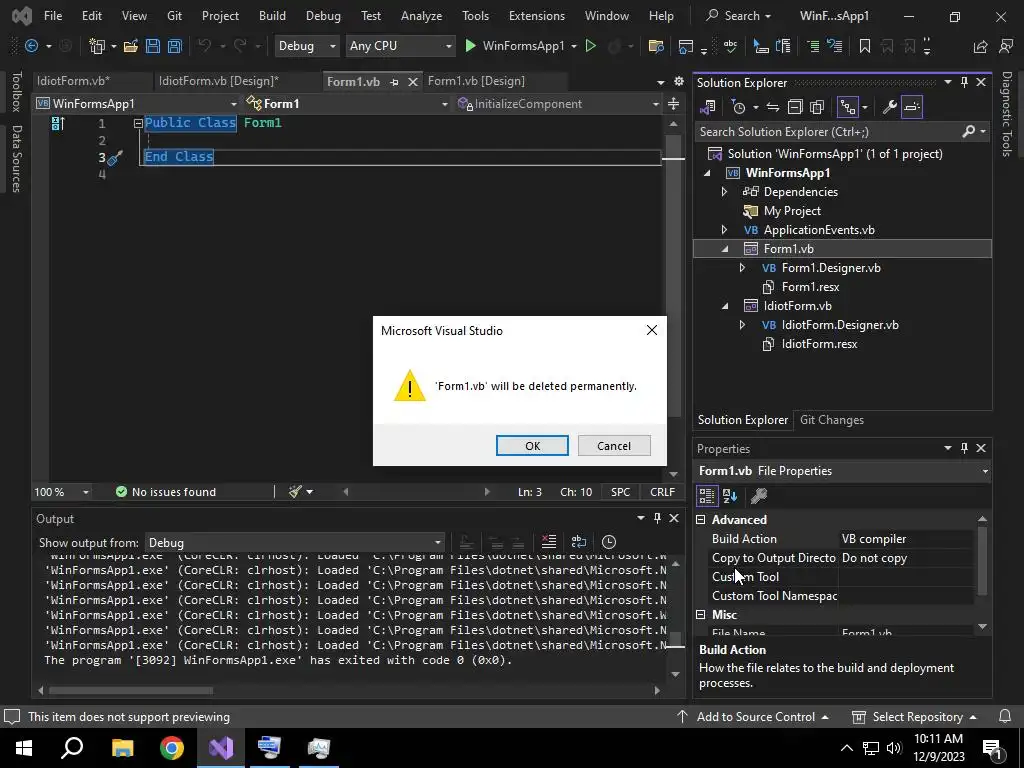
Task: Click Solution Explorer's Properties wrench icon
Action: coord(889,107)
